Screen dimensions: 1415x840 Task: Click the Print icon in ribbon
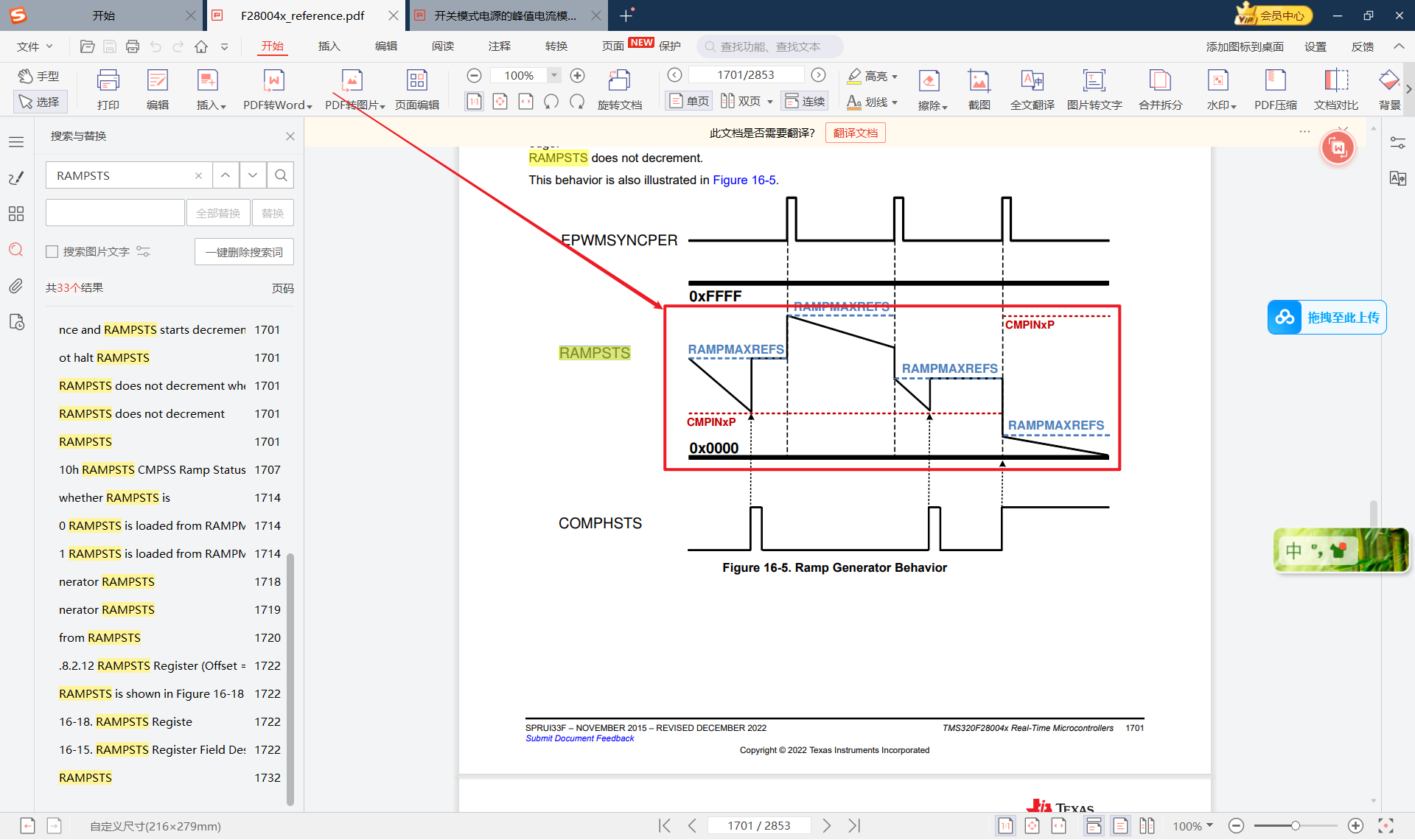(x=108, y=81)
